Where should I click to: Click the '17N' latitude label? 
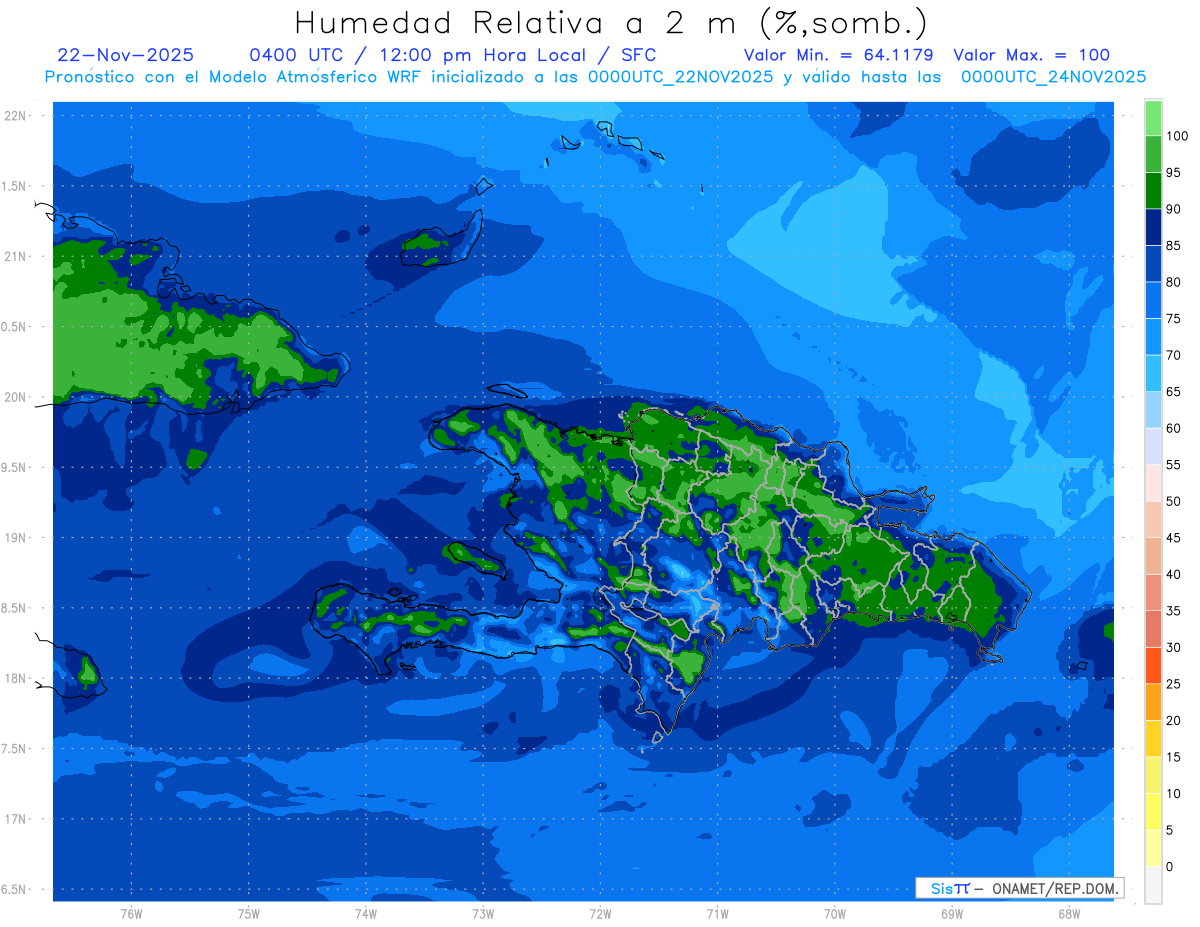tap(15, 819)
